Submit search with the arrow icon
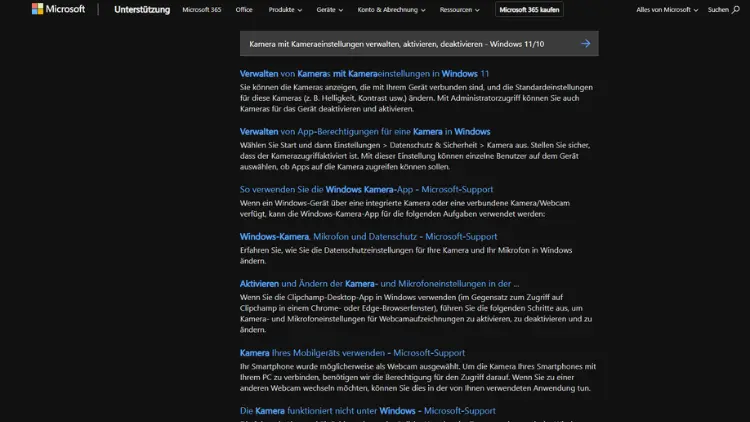Image resolution: width=750 pixels, height=422 pixels. tap(585, 44)
